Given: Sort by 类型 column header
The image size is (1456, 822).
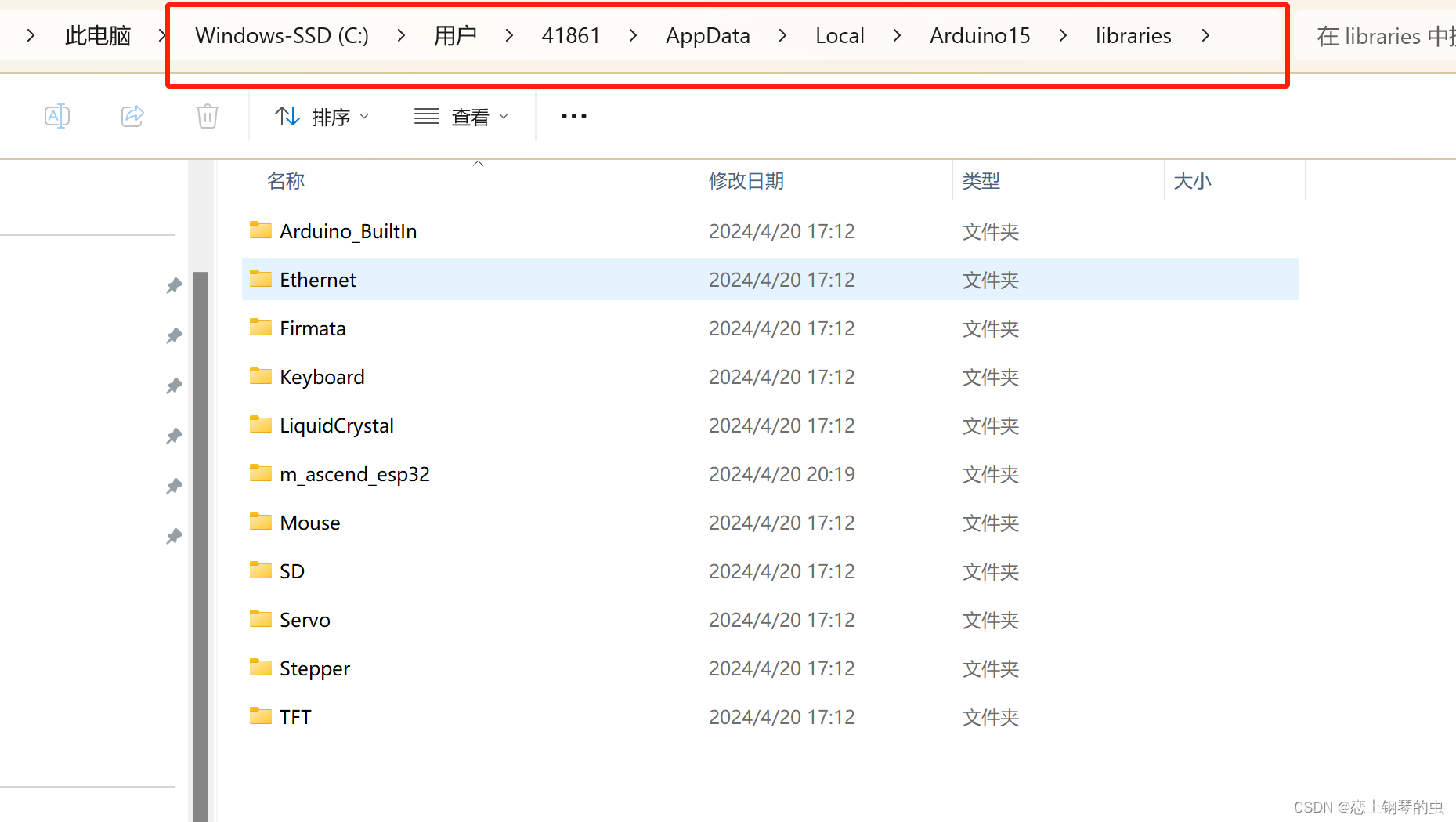Looking at the screenshot, I should tap(981, 181).
